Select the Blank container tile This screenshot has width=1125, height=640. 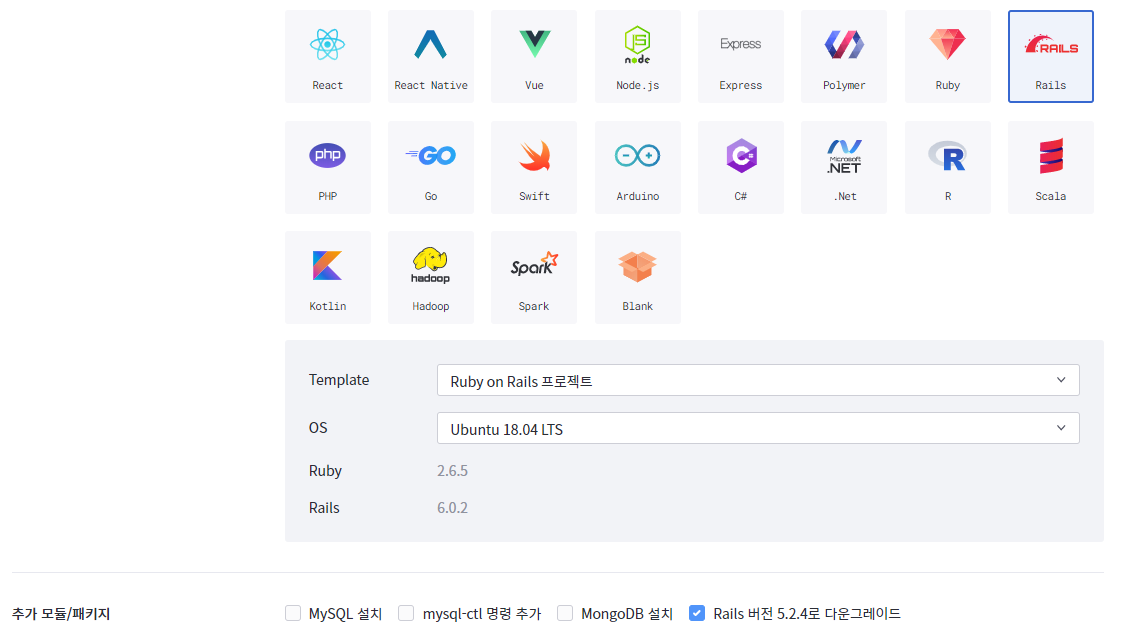tap(637, 278)
